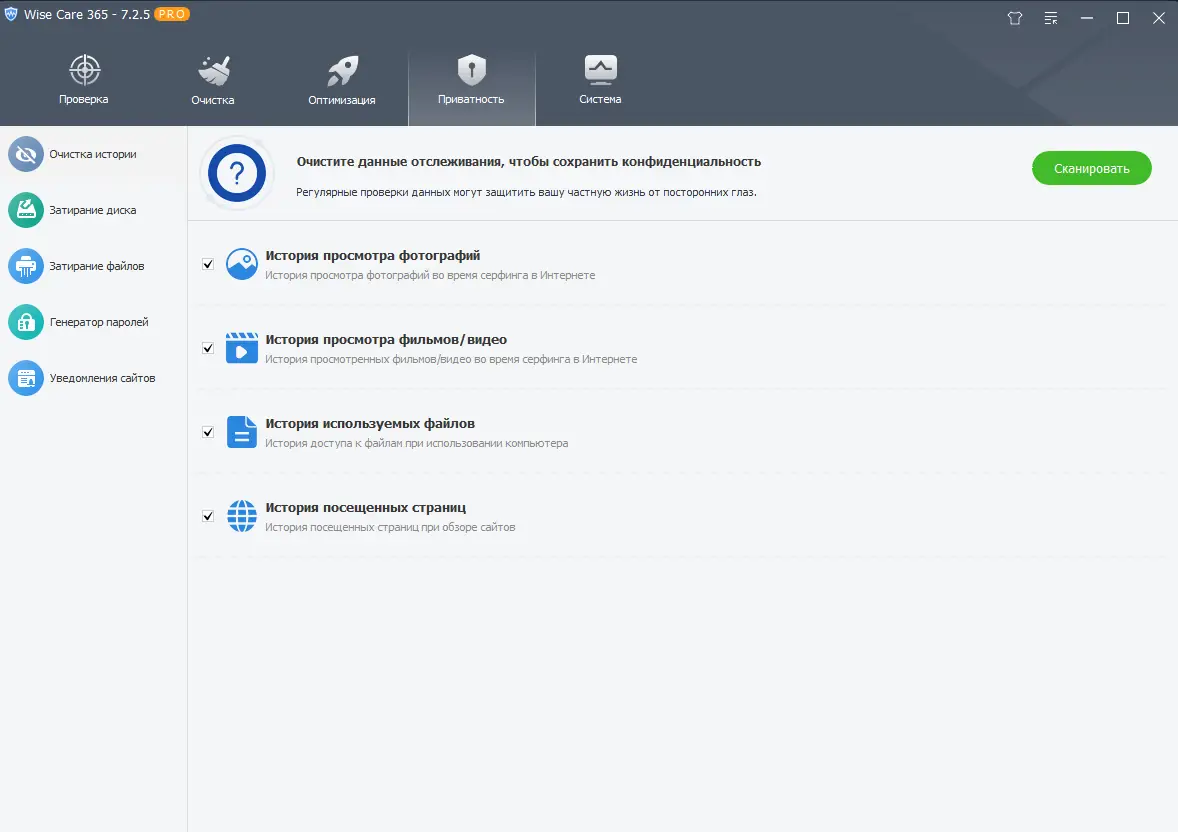Select the История используемых файлов title
The height and width of the screenshot is (832, 1178).
[370, 424]
